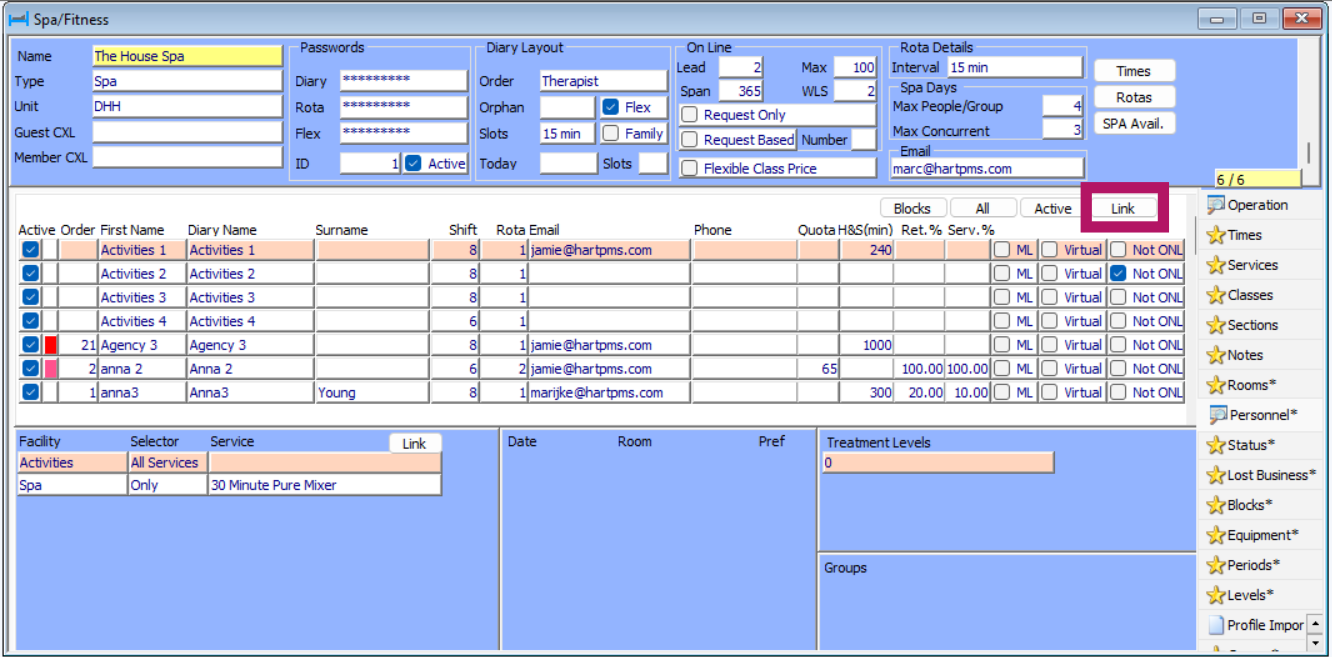Click the Max People/Group field
1332x657 pixels.
tap(1062, 106)
